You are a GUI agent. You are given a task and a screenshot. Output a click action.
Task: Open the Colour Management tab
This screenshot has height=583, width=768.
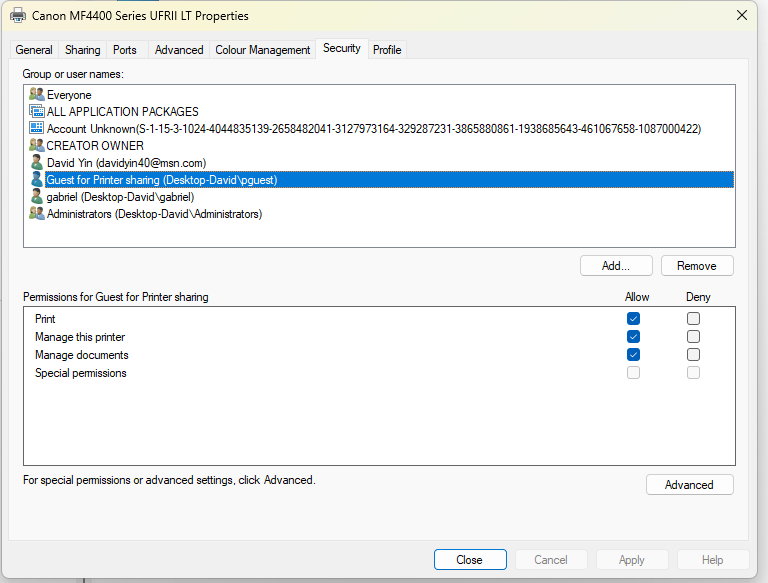pyautogui.click(x=263, y=50)
